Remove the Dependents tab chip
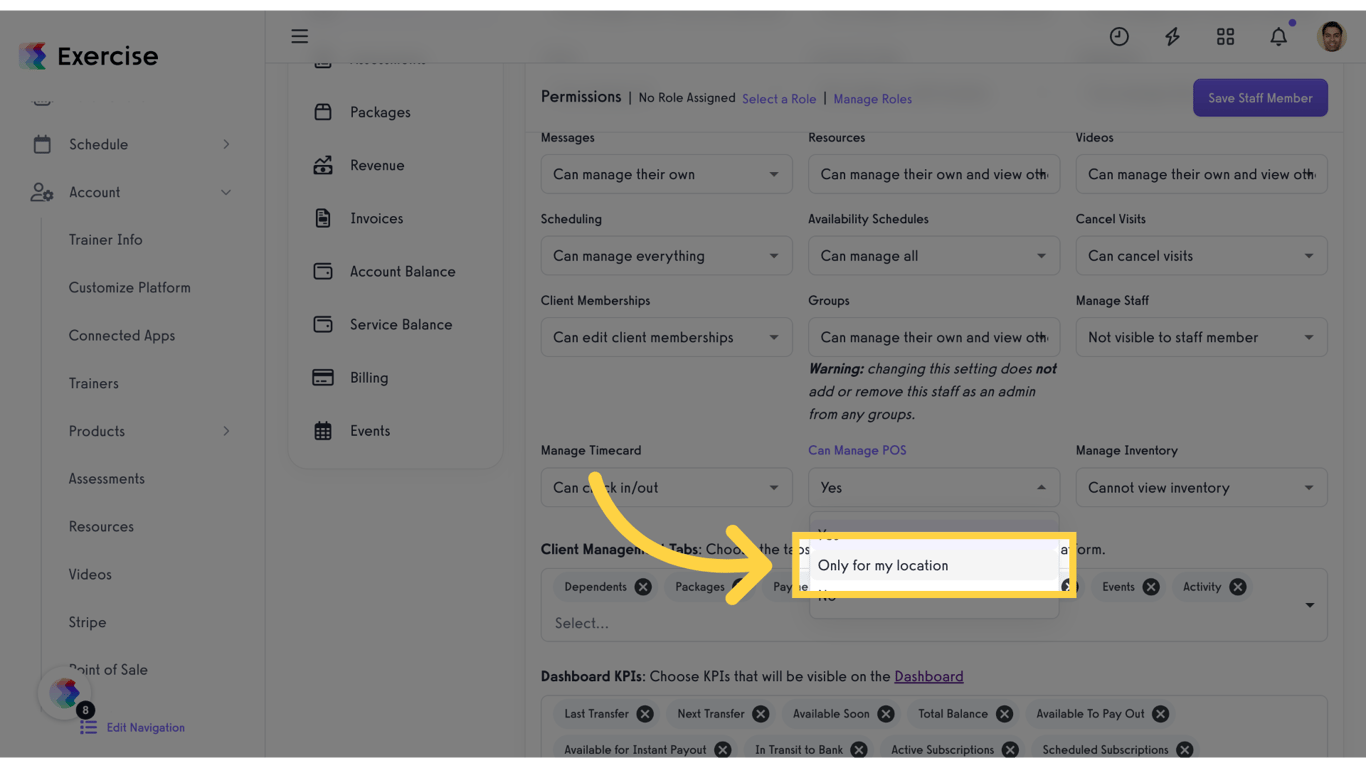 coord(643,587)
